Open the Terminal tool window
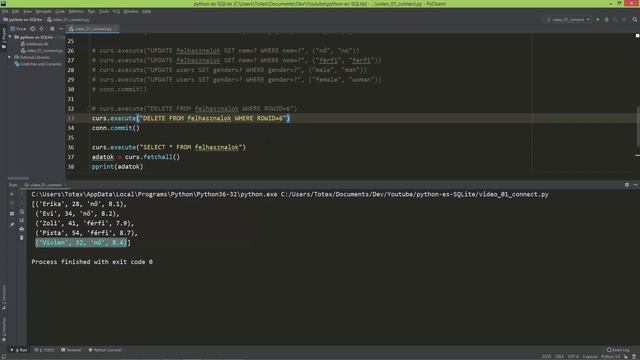Viewport: 640px width, 360px height. pyautogui.click(x=71, y=350)
